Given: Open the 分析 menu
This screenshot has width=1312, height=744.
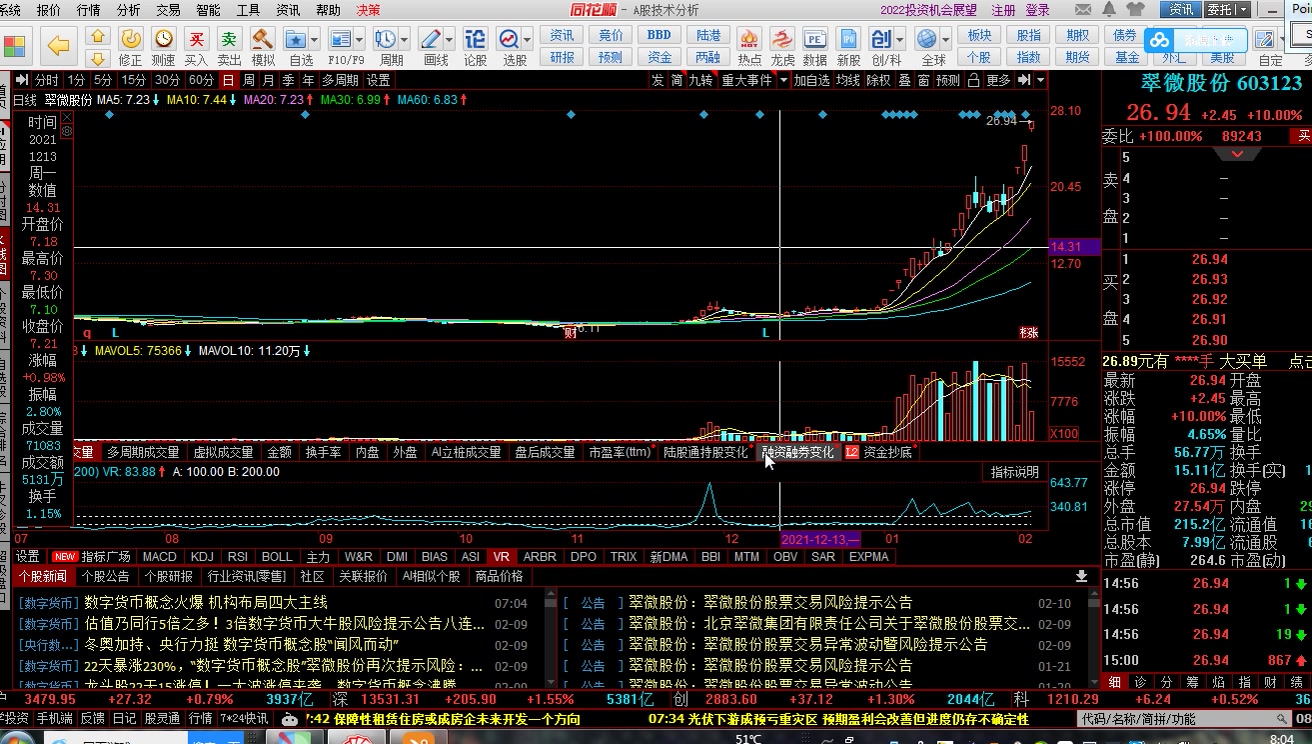Looking at the screenshot, I should (x=128, y=10).
